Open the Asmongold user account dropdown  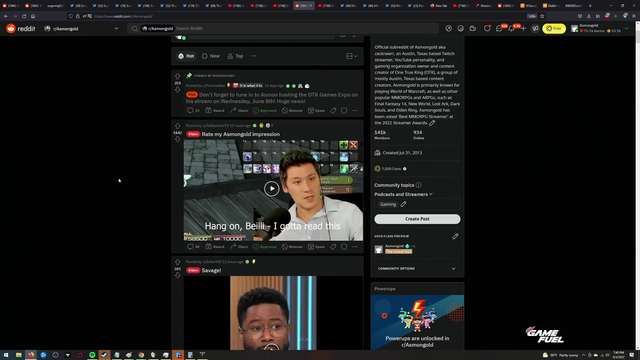pyautogui.click(x=600, y=29)
